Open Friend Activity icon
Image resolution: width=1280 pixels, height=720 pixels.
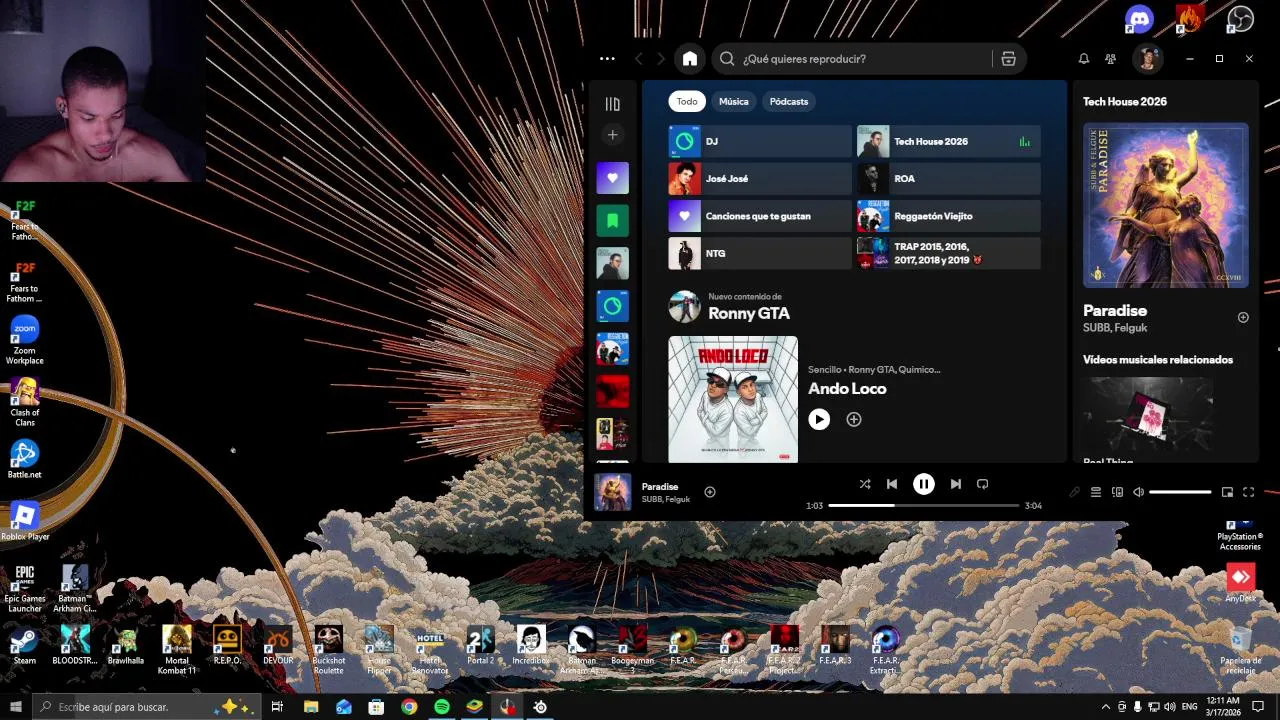click(1110, 59)
